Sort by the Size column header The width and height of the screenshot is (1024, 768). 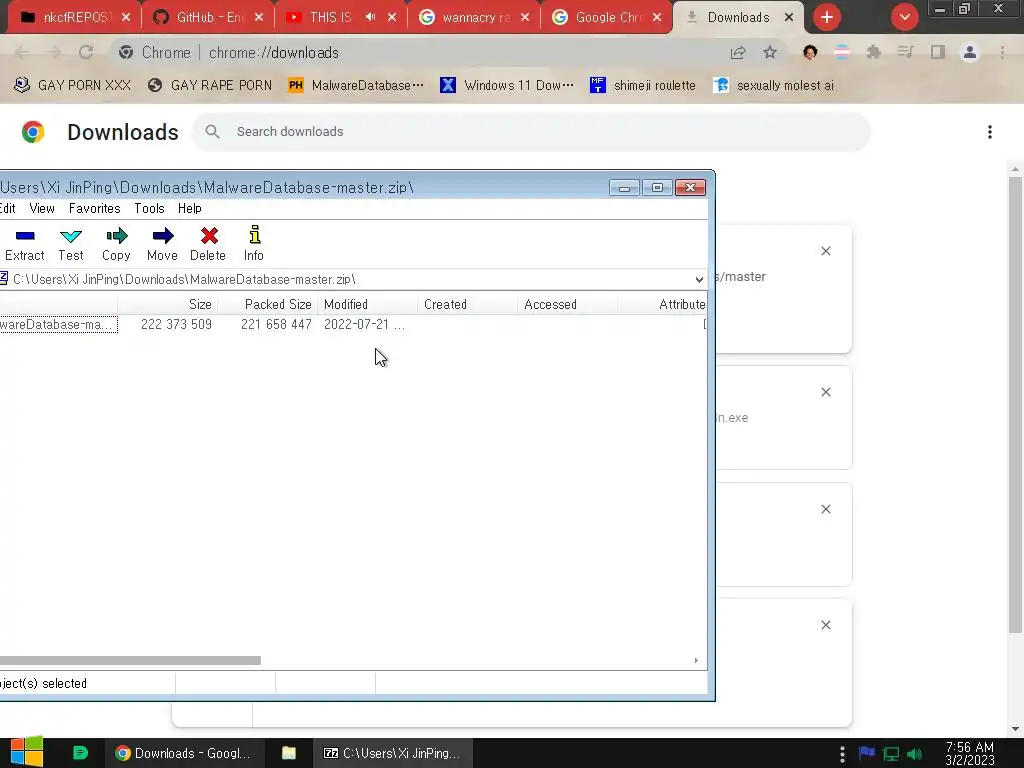point(168,304)
